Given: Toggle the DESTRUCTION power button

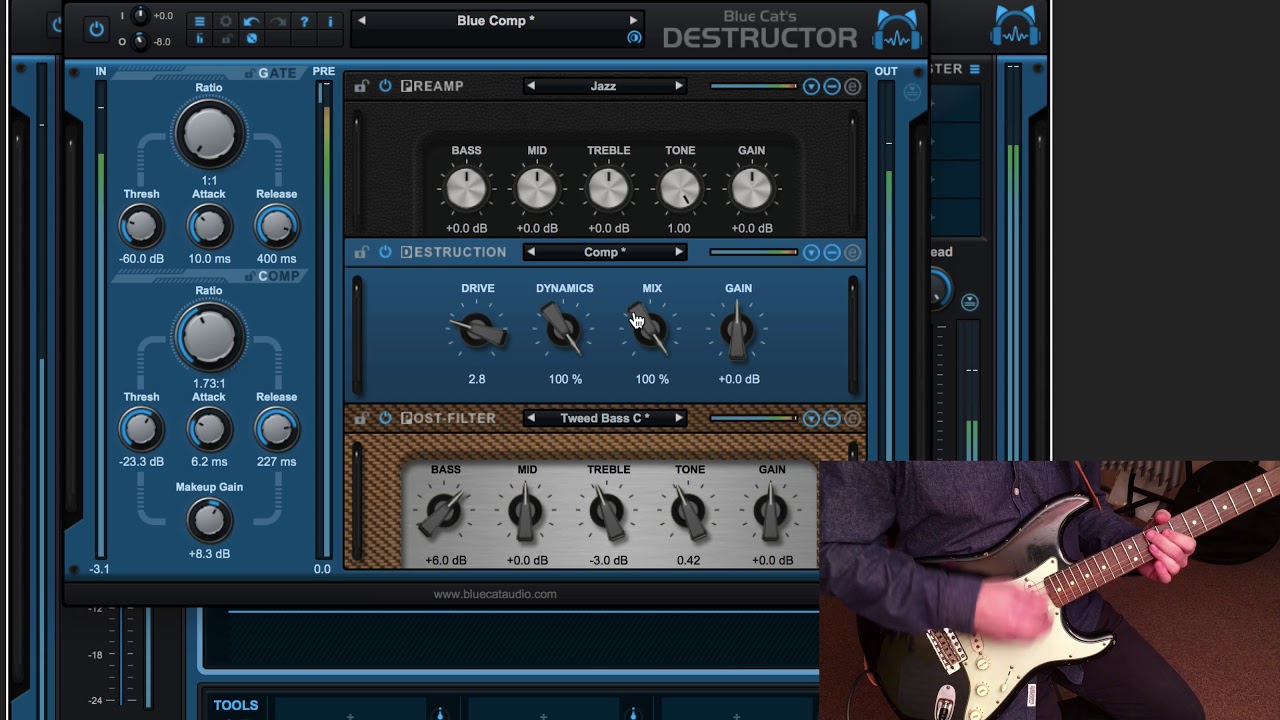Looking at the screenshot, I should [385, 252].
